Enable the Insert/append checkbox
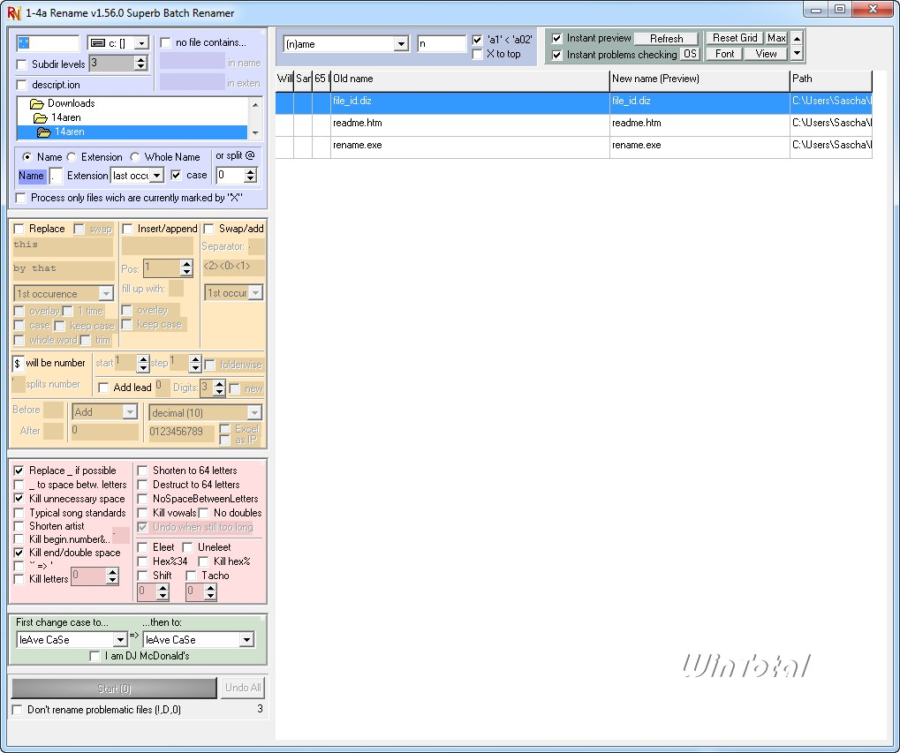The height and width of the screenshot is (753, 900). pos(127,229)
